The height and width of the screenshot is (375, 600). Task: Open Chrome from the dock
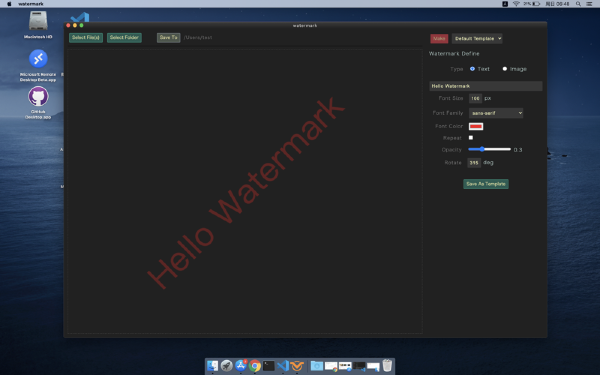tap(254, 366)
